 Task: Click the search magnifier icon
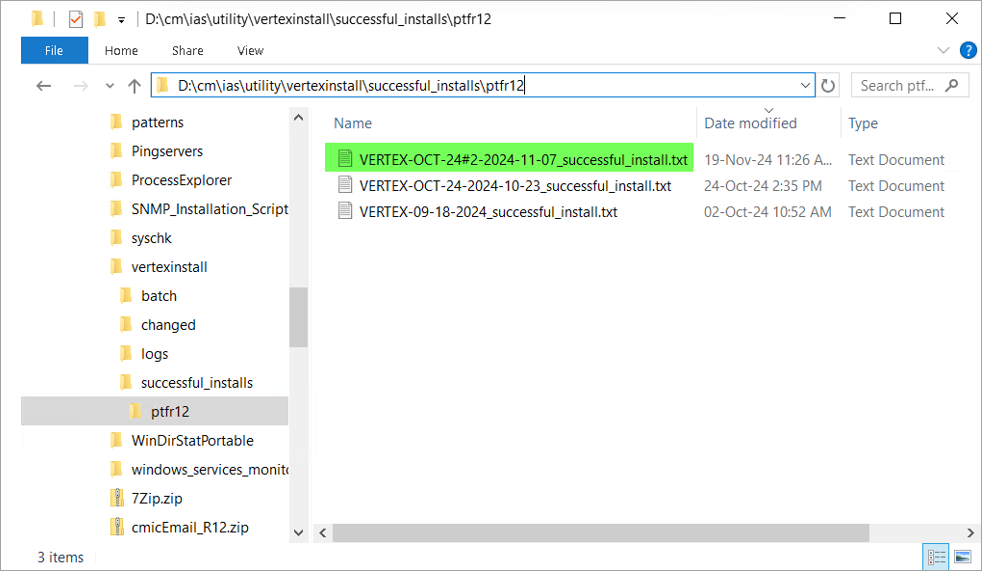click(x=952, y=85)
